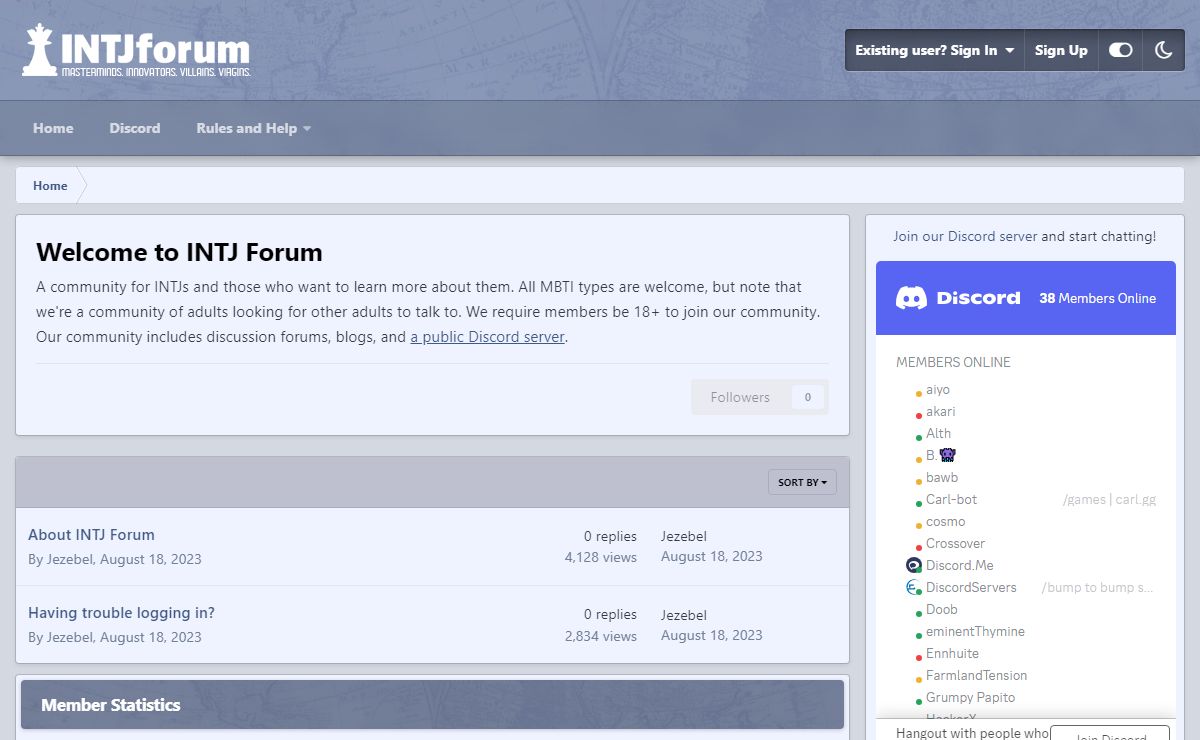Click the Sign Up button
Image resolution: width=1200 pixels, height=740 pixels.
(1061, 50)
